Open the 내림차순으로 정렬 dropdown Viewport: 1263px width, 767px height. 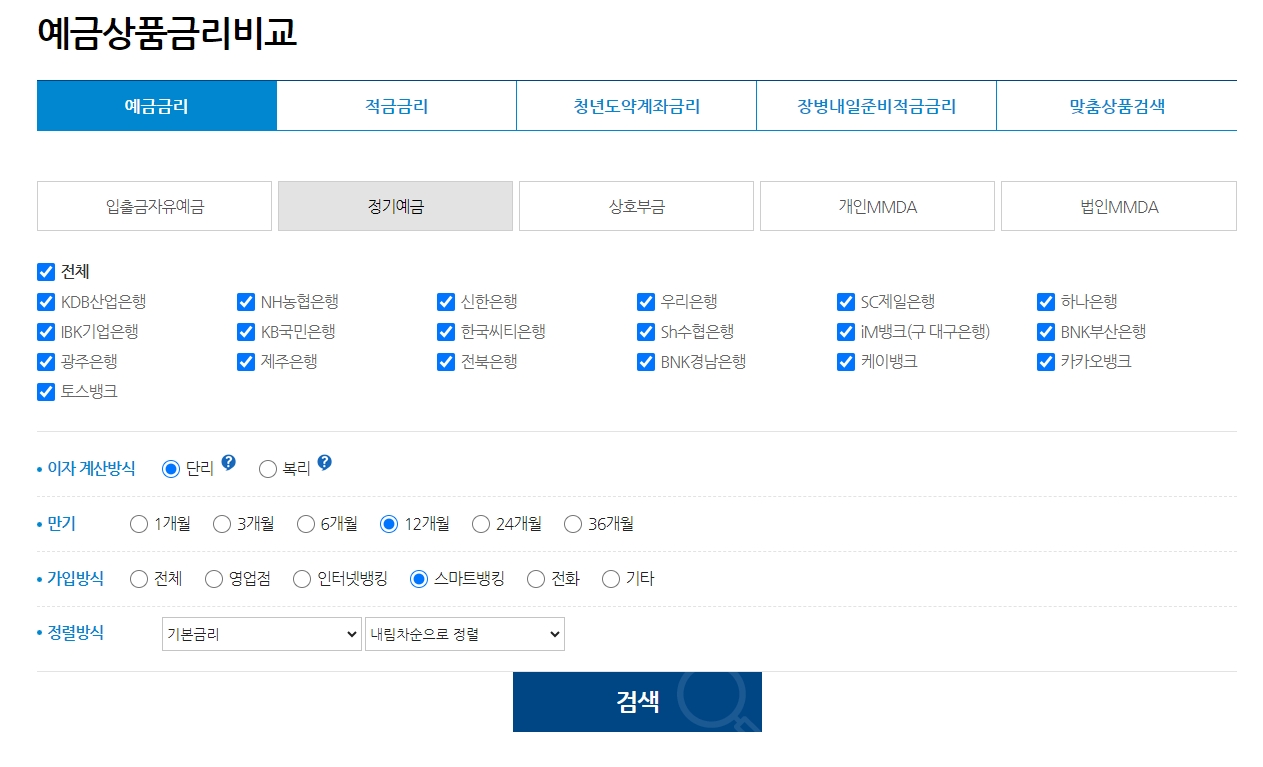465,634
